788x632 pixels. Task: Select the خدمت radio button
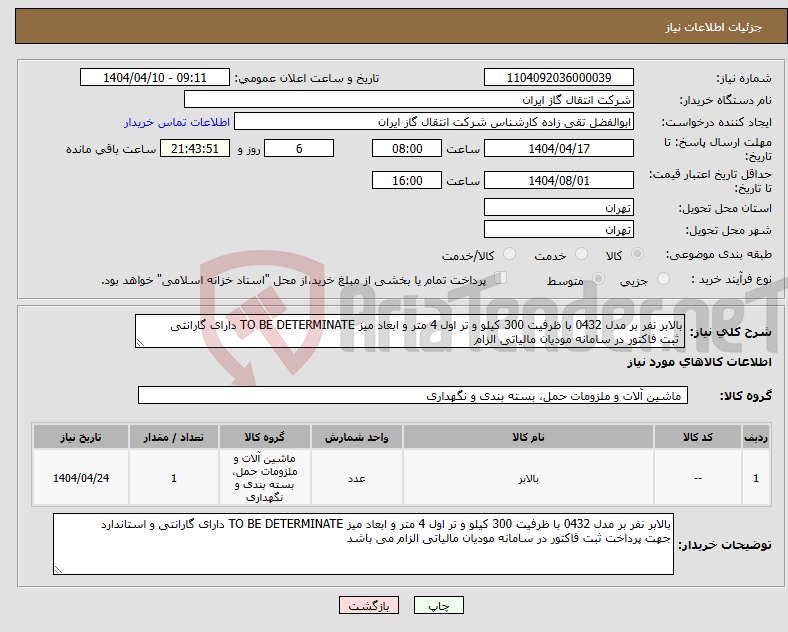click(x=581, y=254)
